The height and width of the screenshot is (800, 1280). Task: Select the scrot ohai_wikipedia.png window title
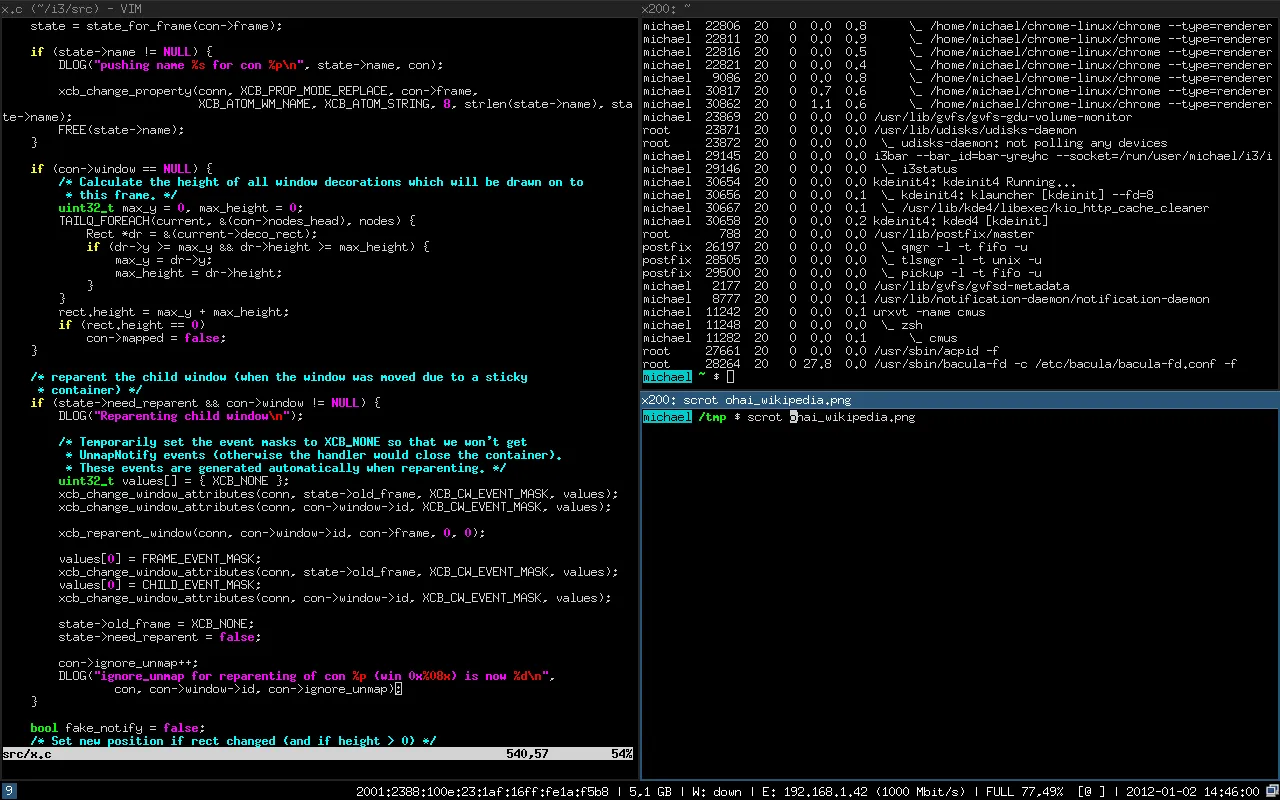(745, 399)
